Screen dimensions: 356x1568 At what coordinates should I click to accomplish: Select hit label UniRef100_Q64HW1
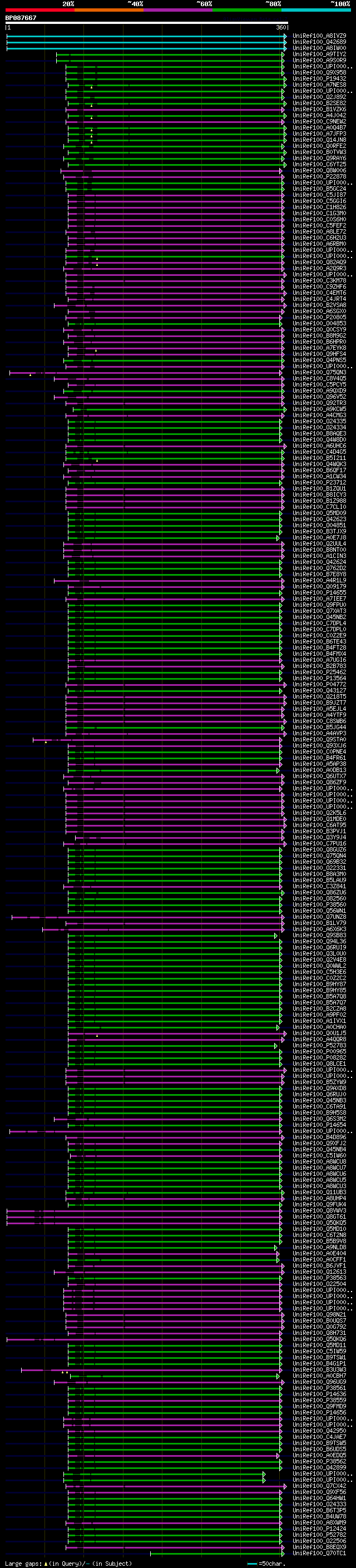click(x=319, y=1498)
